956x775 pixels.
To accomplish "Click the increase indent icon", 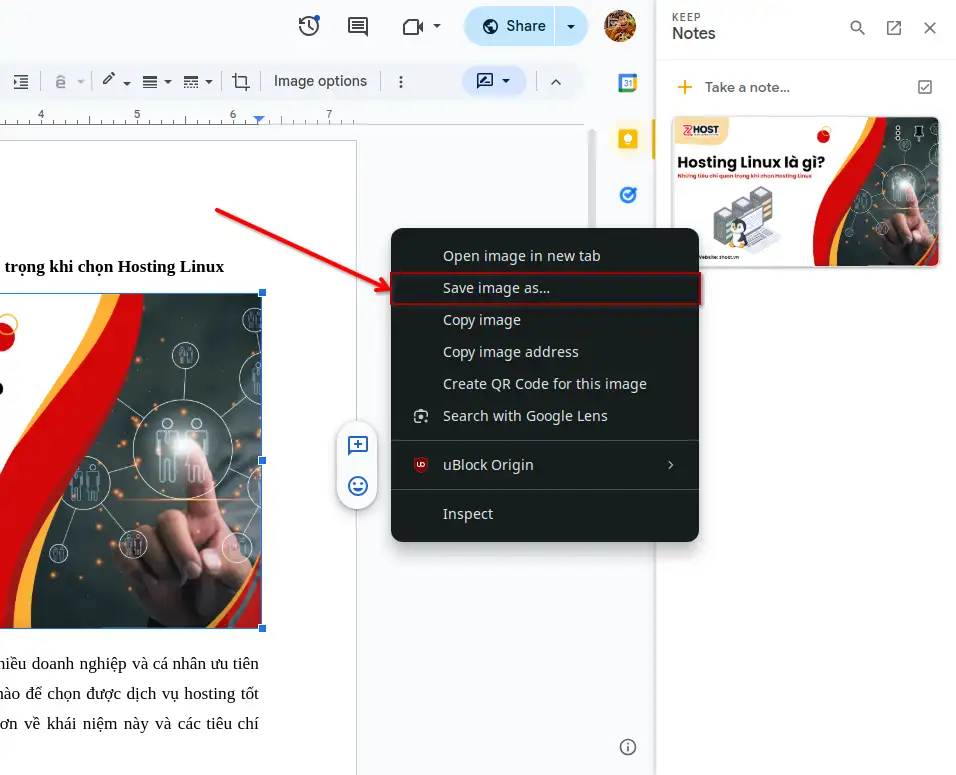I will click(21, 81).
